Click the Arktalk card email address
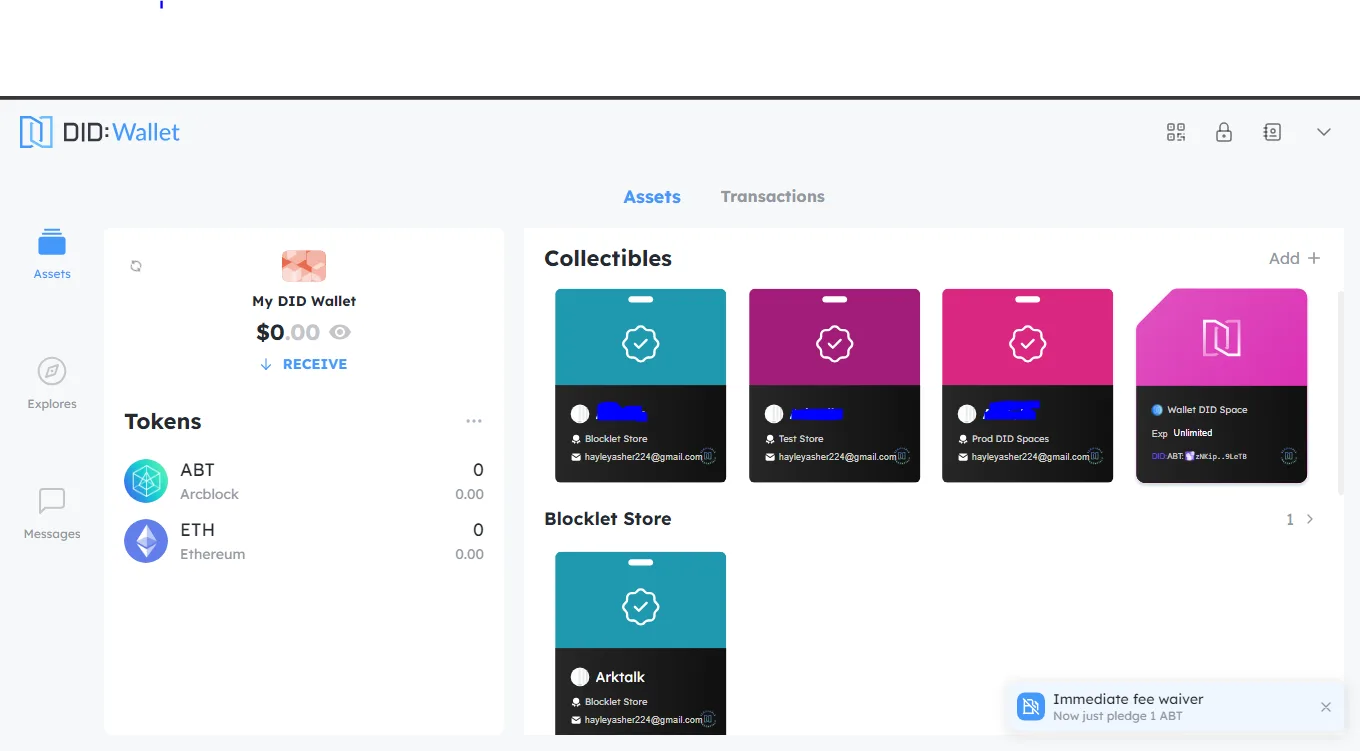 point(643,720)
